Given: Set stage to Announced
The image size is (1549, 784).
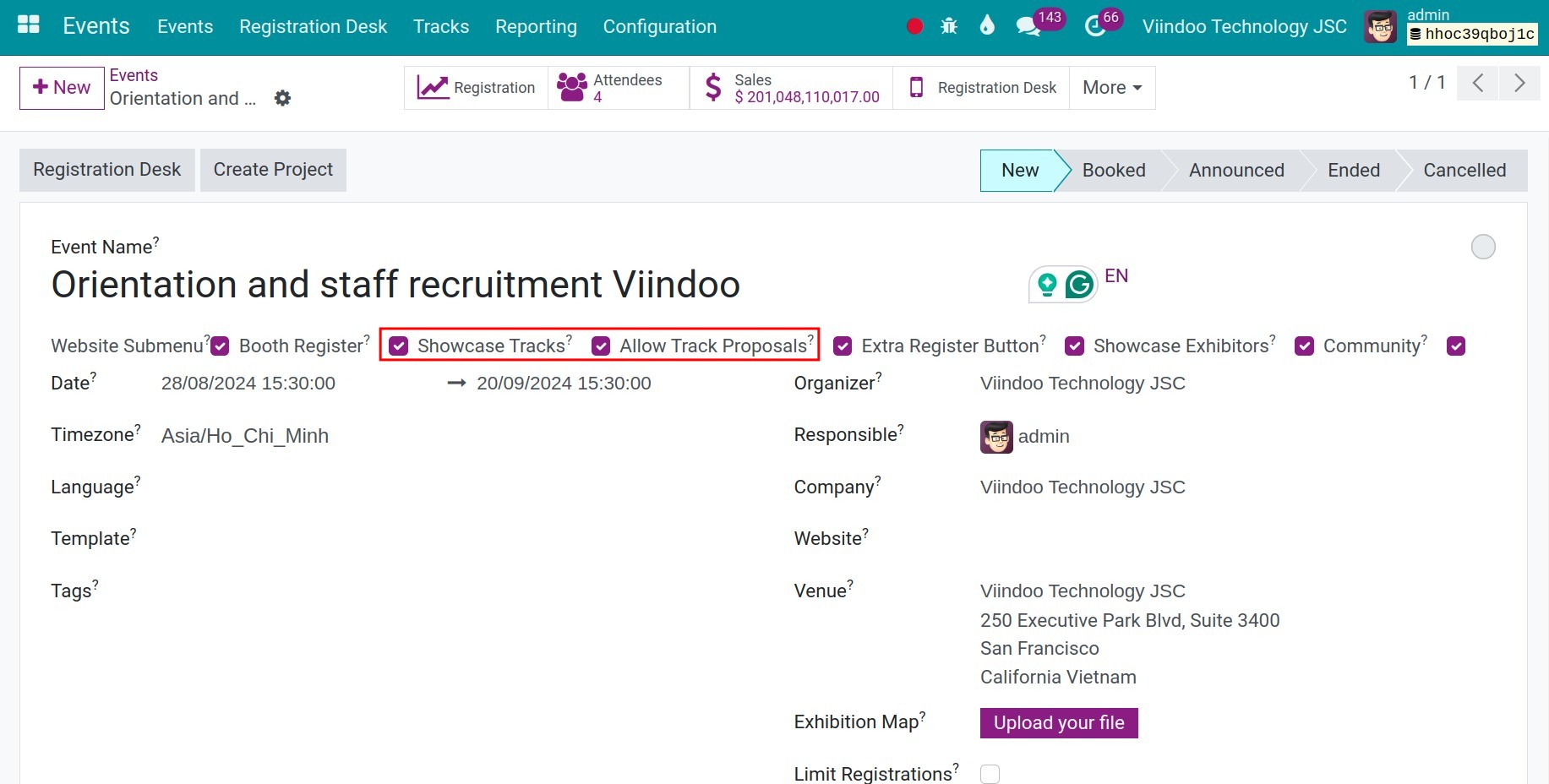Looking at the screenshot, I should [x=1236, y=171].
